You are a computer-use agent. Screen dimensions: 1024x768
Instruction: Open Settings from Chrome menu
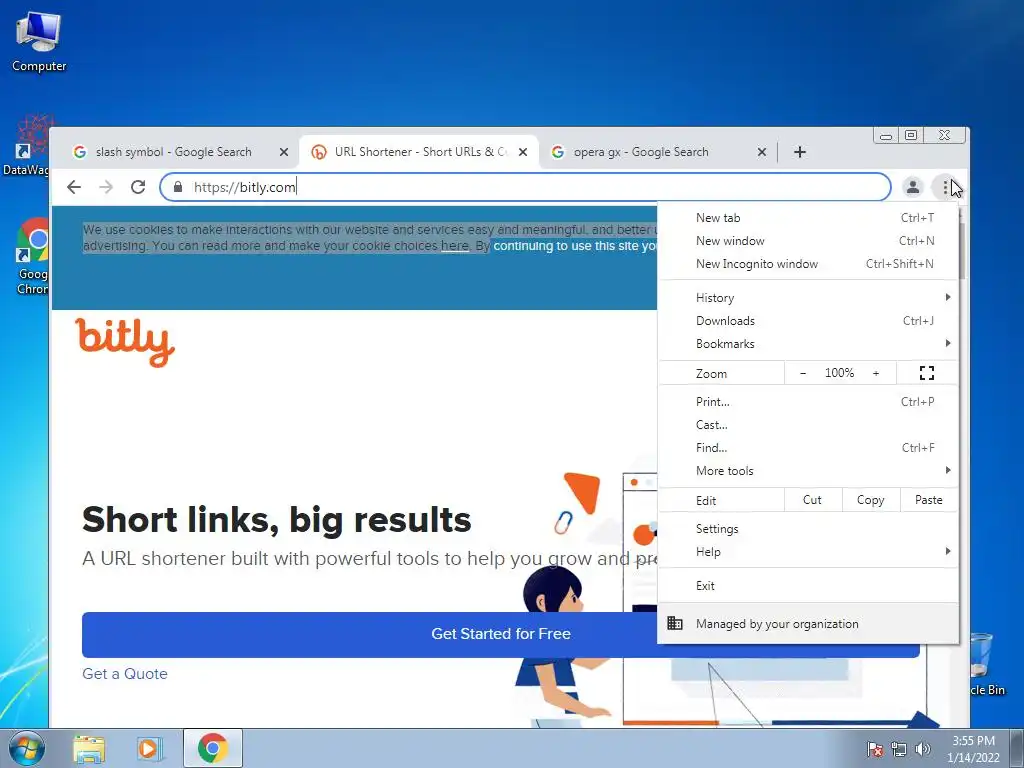tap(808, 529)
